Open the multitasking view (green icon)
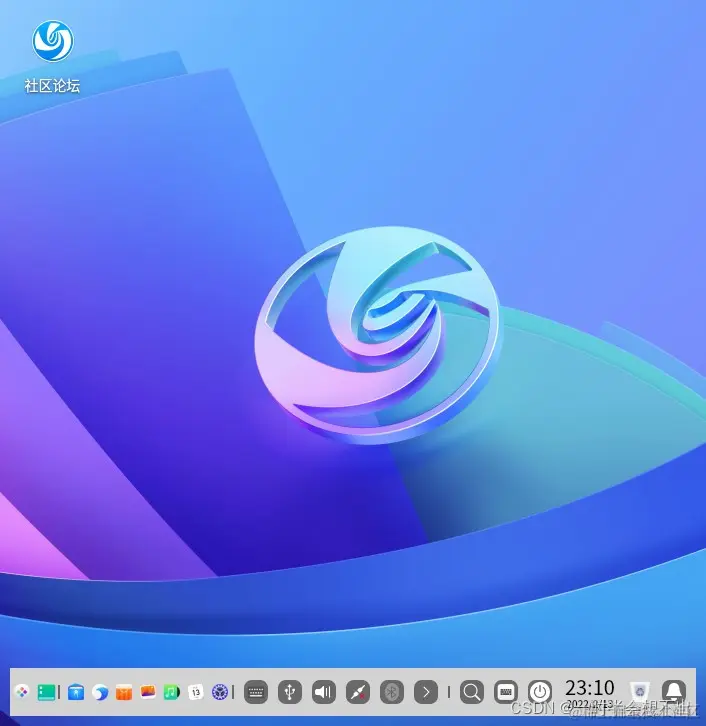The image size is (706, 726). click(46, 692)
